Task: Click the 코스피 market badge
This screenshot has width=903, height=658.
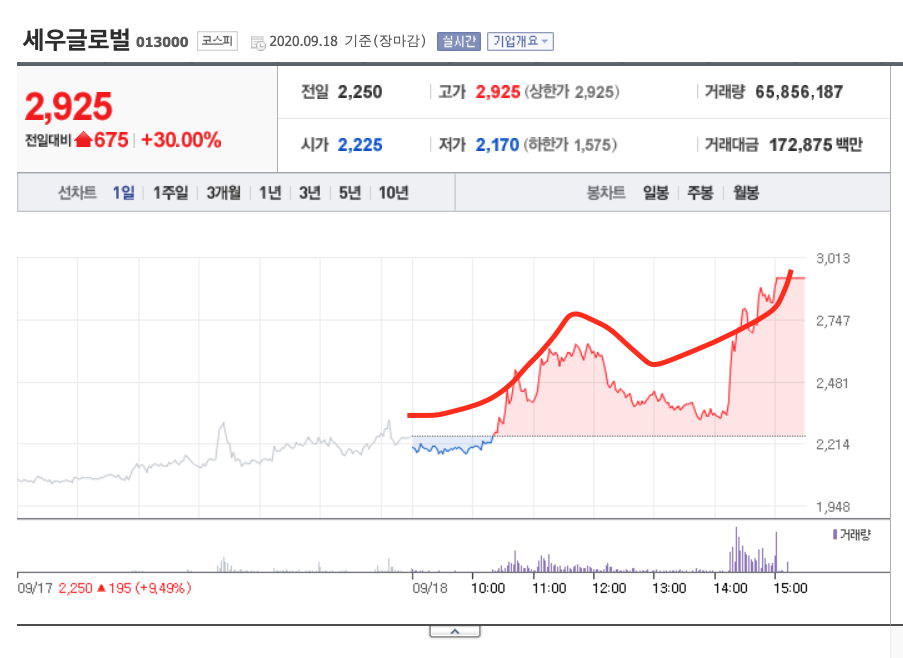Action: coord(217,41)
